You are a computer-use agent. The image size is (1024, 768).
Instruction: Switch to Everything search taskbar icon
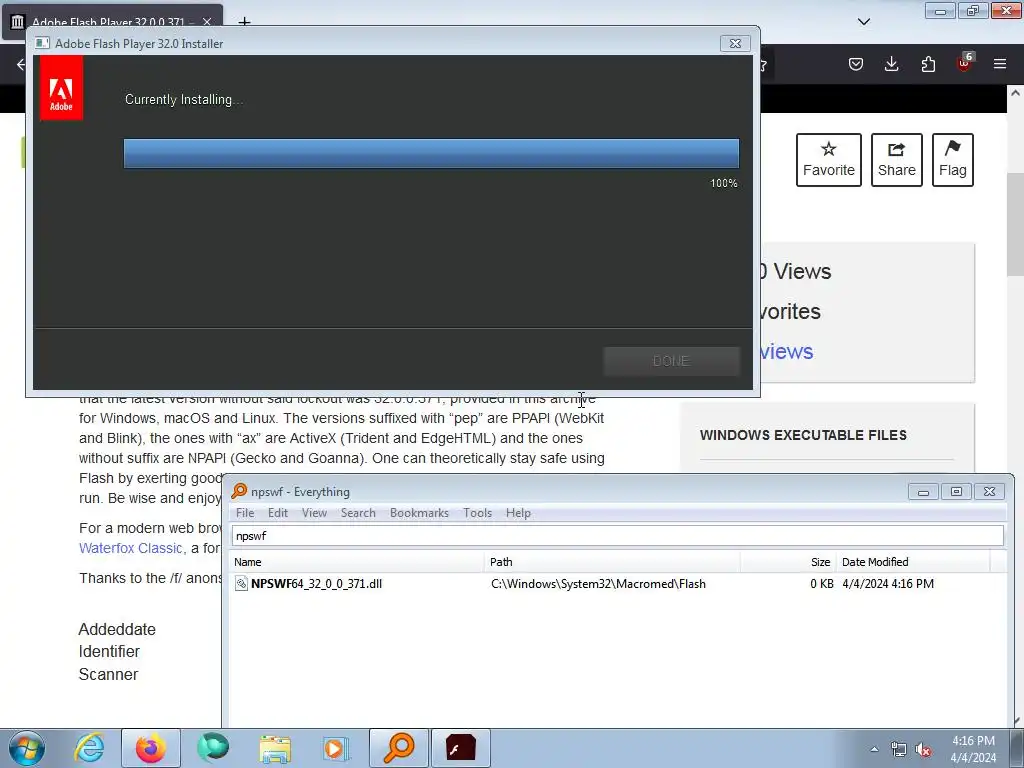[x=398, y=748]
